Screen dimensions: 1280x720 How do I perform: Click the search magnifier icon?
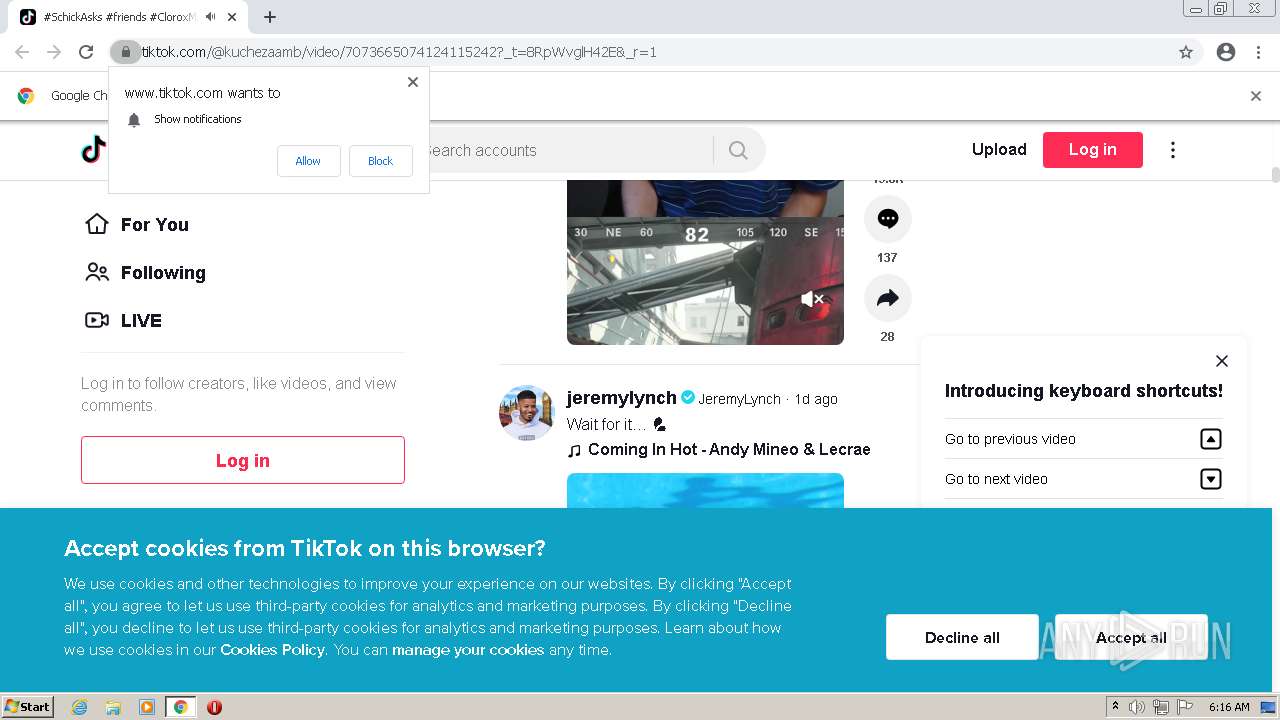click(738, 150)
